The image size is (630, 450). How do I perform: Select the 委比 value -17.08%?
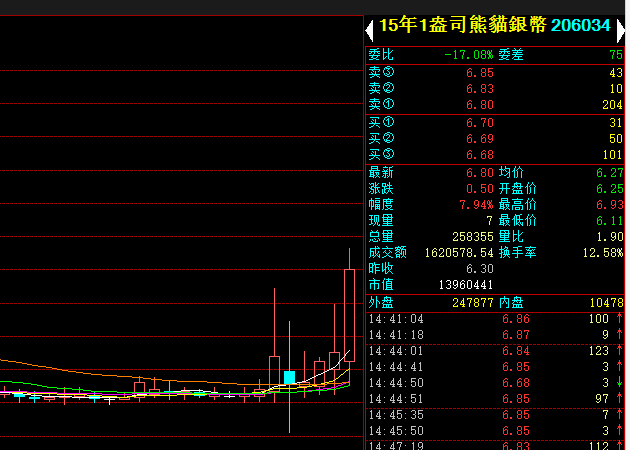pos(469,55)
